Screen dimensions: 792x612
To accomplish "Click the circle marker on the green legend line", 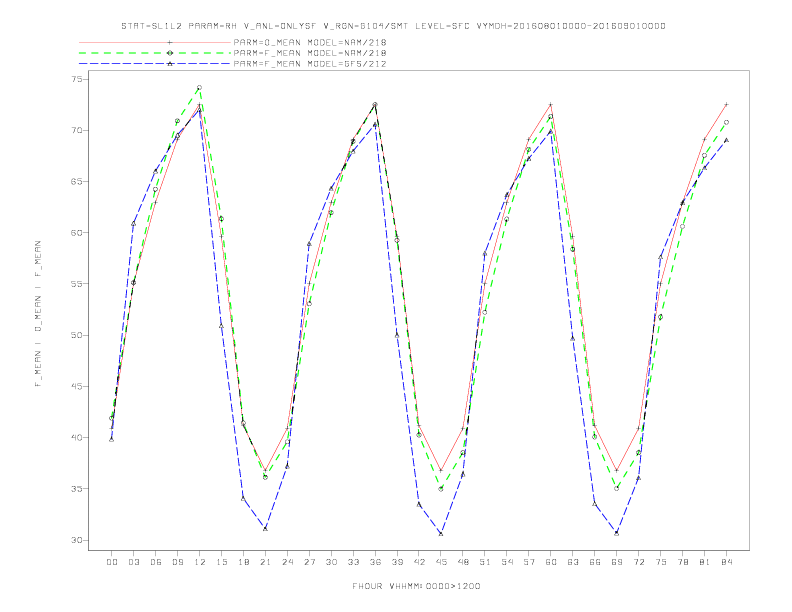I will (x=170, y=53).
